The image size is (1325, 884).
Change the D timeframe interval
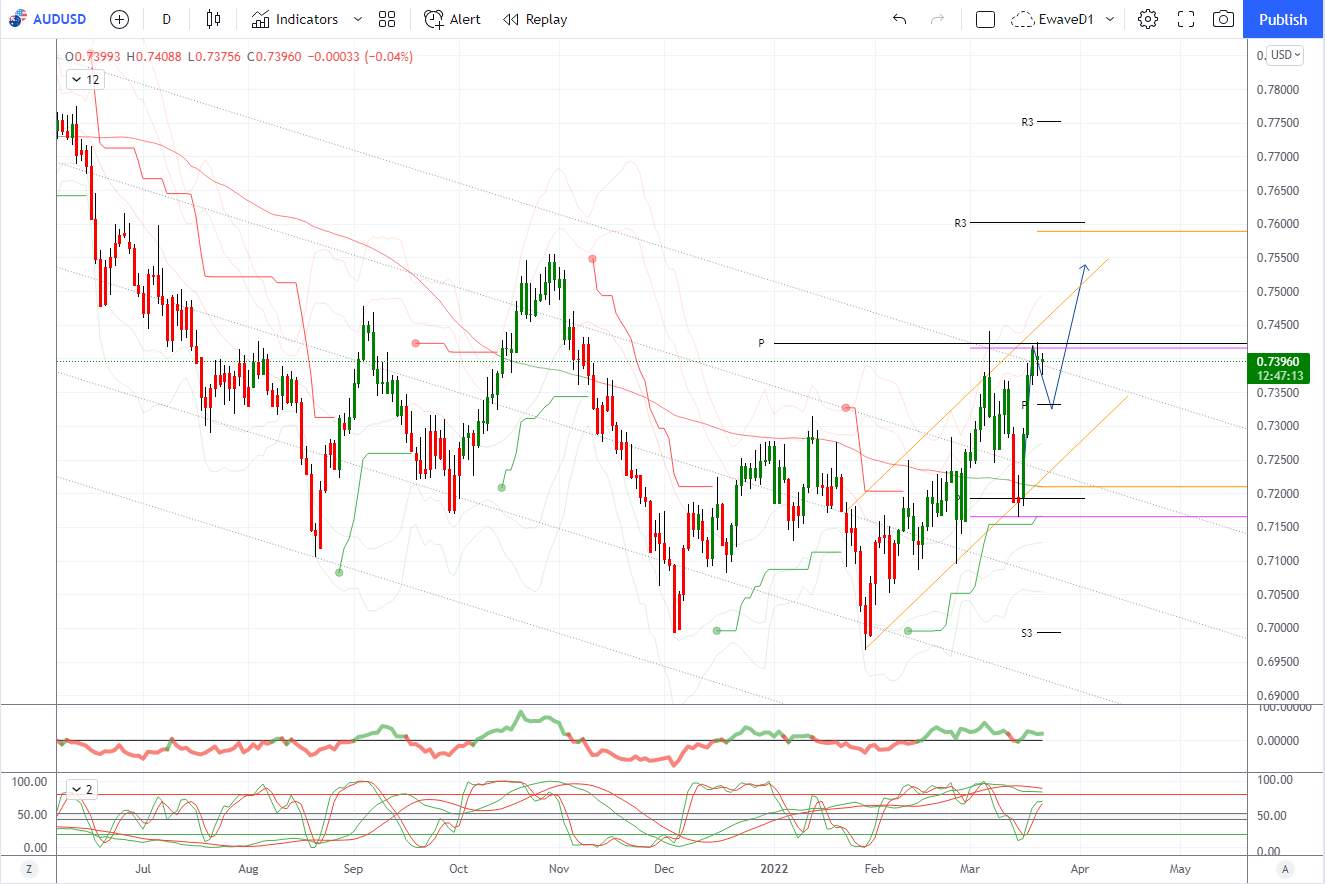(166, 19)
